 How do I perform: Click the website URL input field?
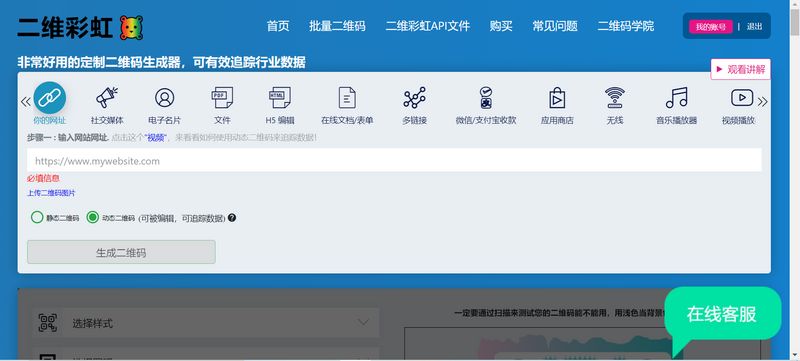pyautogui.click(x=394, y=160)
